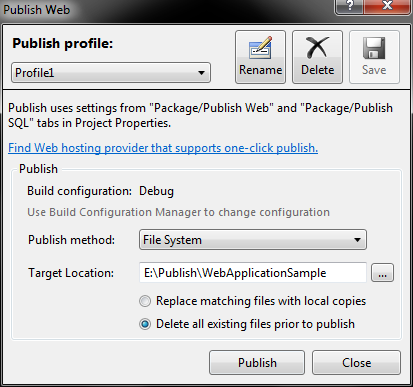
Task: Expand the Publish method File System combo box
Action: pos(253,240)
